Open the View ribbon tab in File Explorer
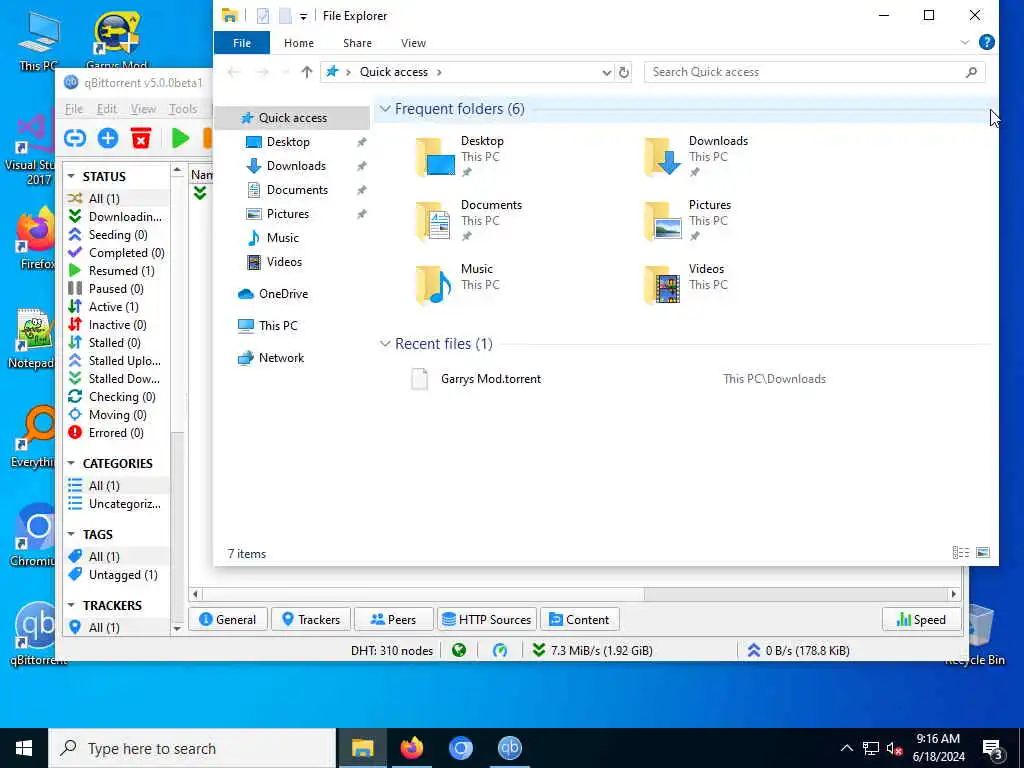The height and width of the screenshot is (768, 1024). (413, 42)
